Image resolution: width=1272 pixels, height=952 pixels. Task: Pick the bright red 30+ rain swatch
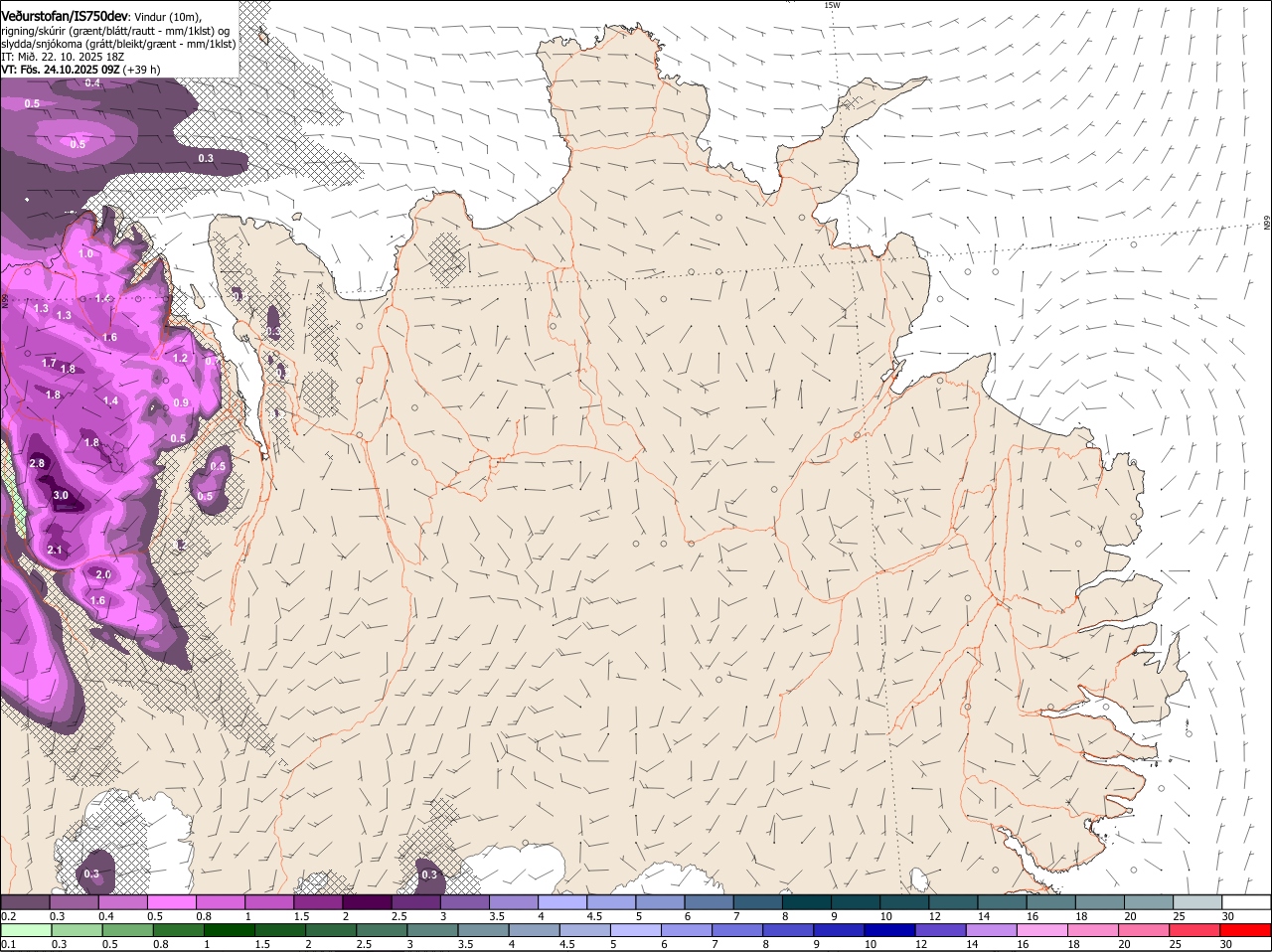1246,930
